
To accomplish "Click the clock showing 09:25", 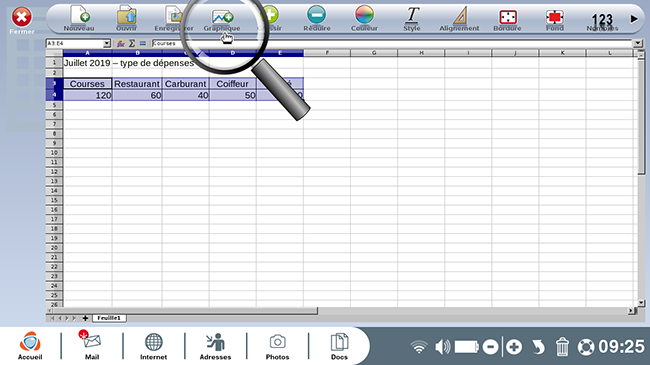I will (x=621, y=346).
